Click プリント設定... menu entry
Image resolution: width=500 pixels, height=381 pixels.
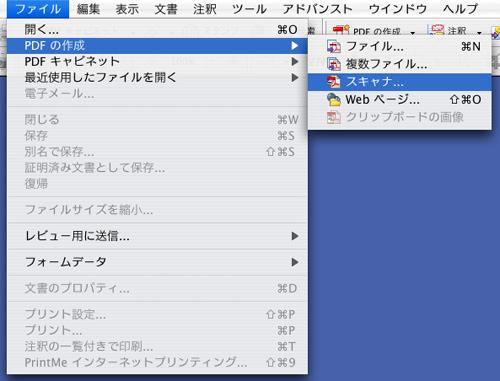click(x=157, y=314)
